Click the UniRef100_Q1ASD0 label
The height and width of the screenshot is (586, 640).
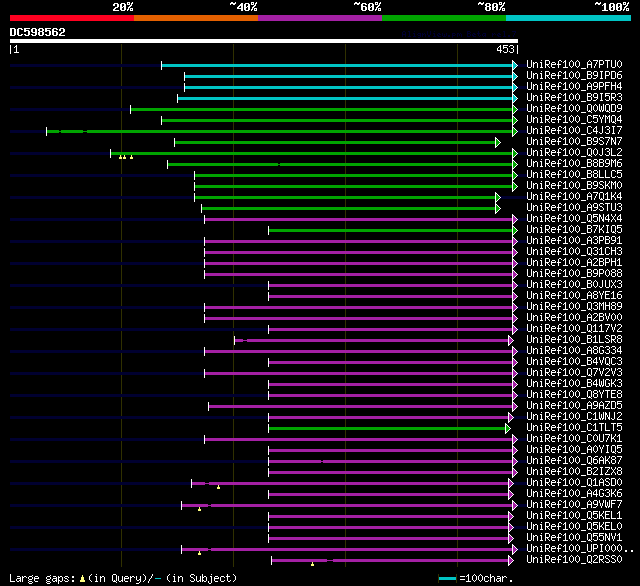click(x=574, y=483)
